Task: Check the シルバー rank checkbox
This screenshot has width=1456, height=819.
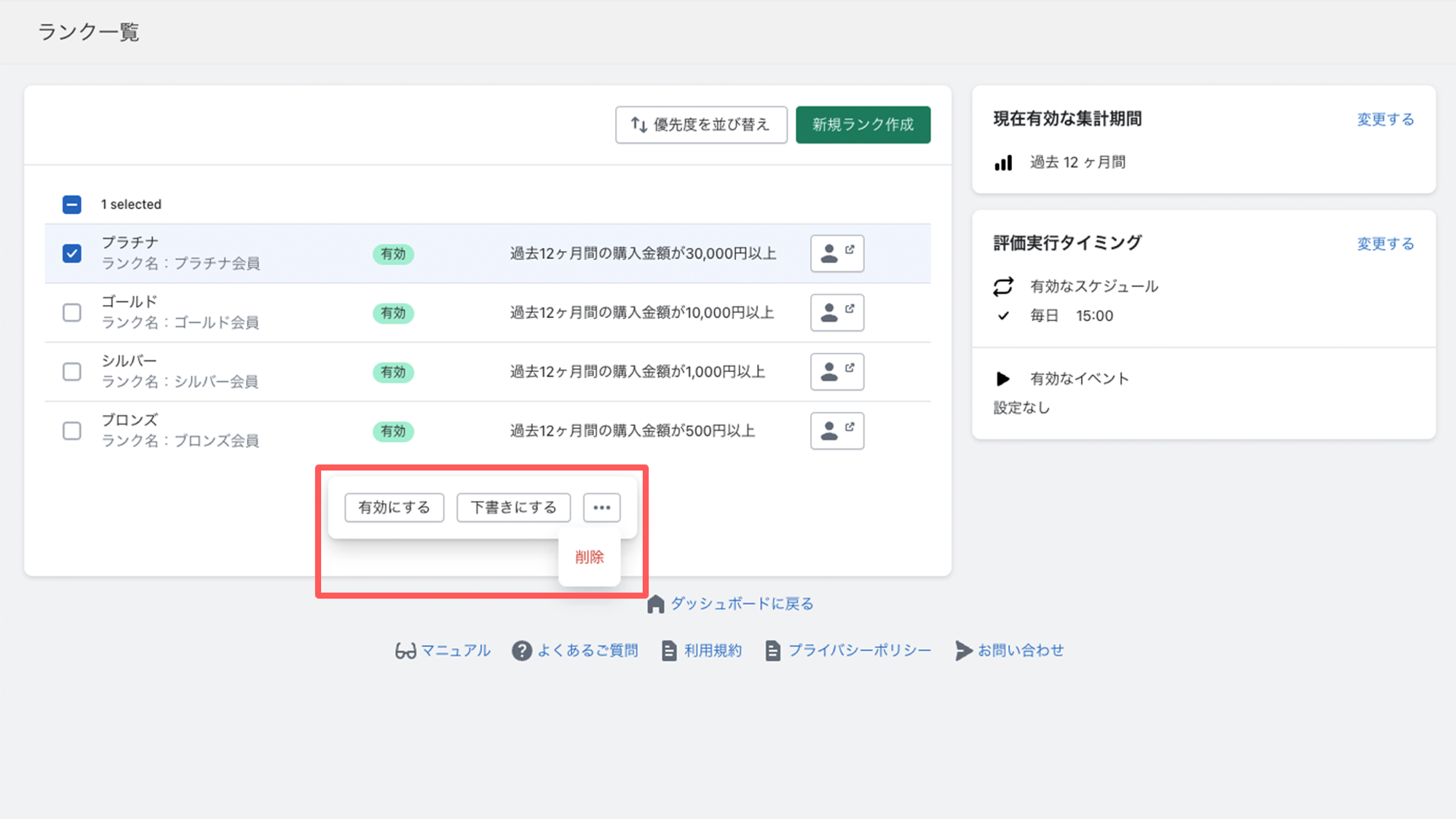Action: pos(71,371)
